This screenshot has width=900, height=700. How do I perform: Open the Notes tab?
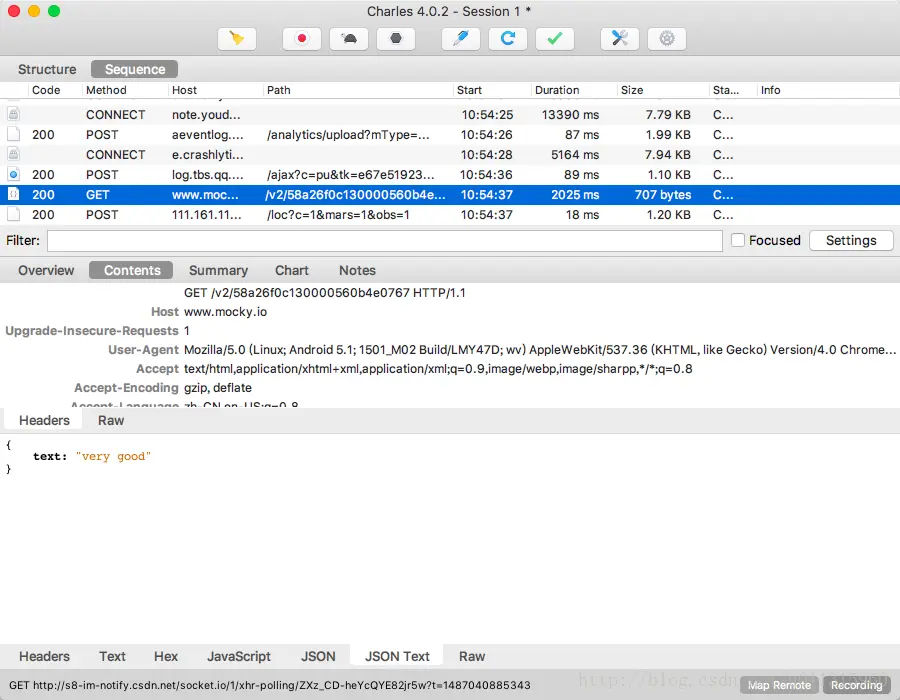point(357,270)
